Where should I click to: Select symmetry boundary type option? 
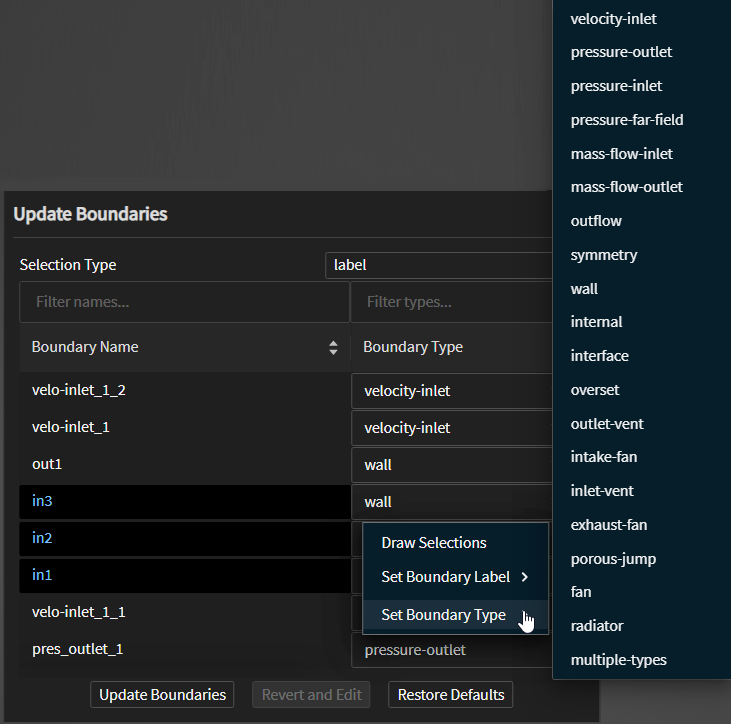point(603,255)
